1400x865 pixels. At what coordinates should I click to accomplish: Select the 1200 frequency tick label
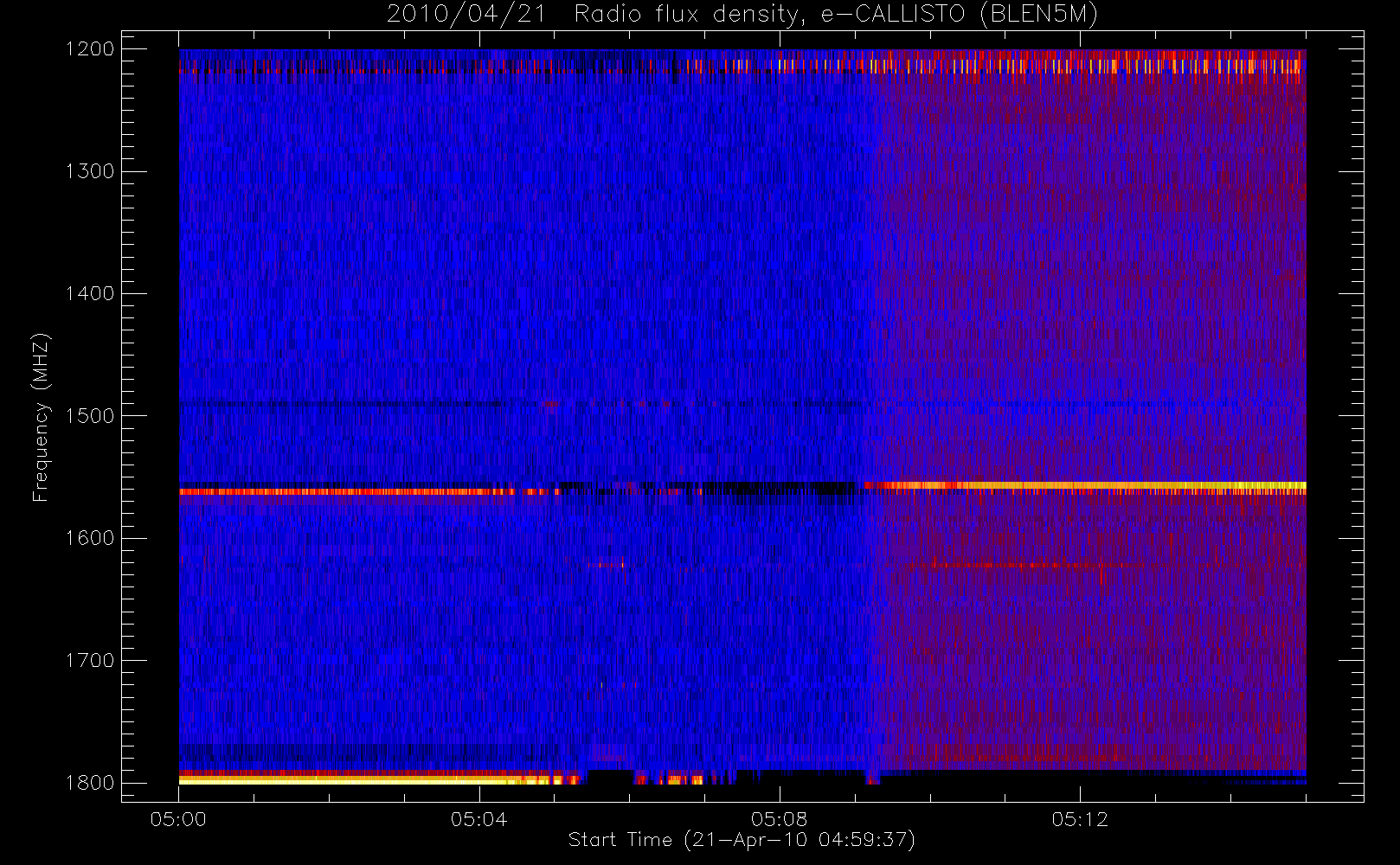pyautogui.click(x=90, y=48)
